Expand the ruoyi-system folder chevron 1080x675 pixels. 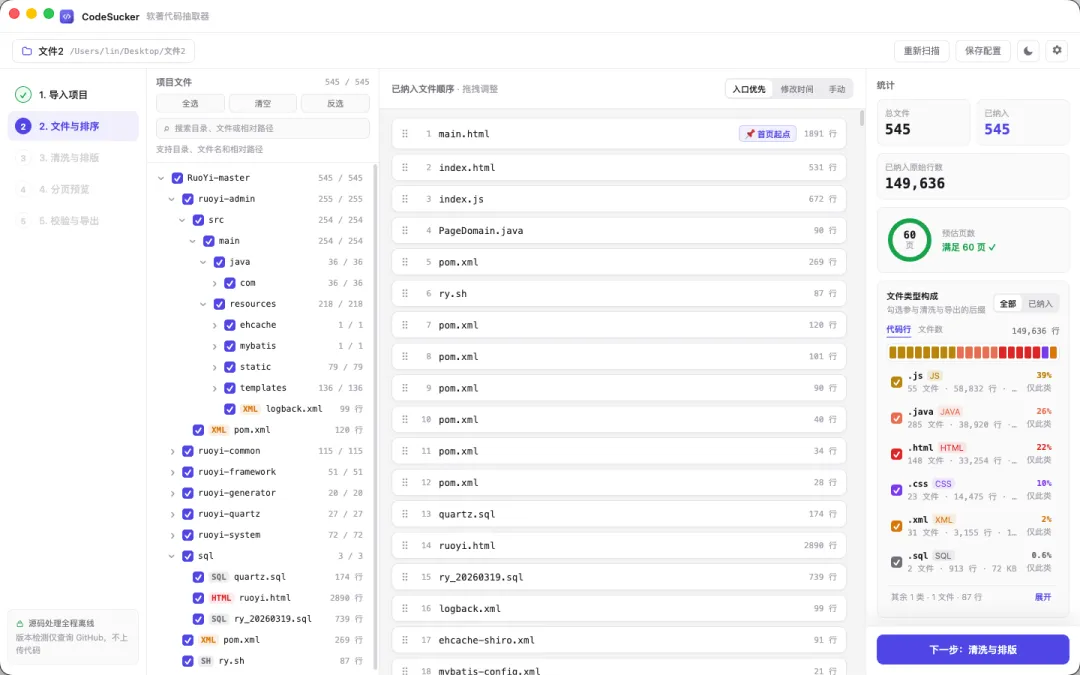coord(172,535)
